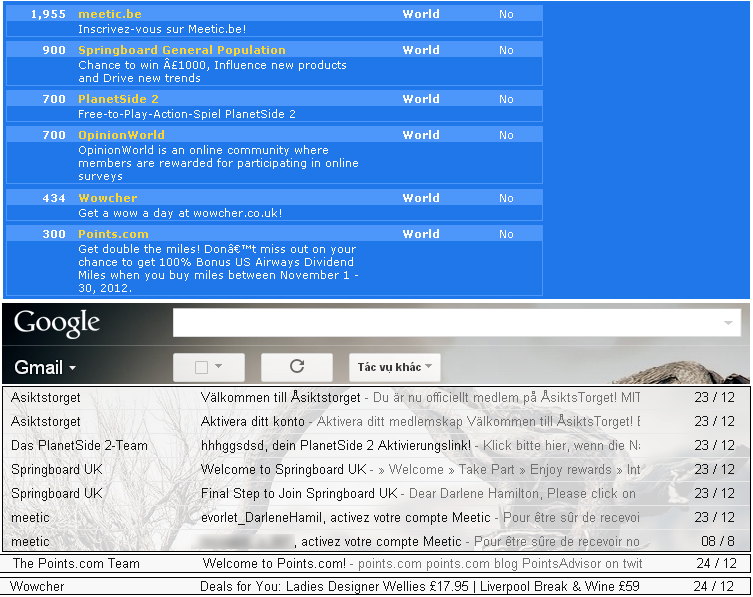Click the 434 points value for Wowcher
This screenshot has height=597, width=753.
(54, 198)
